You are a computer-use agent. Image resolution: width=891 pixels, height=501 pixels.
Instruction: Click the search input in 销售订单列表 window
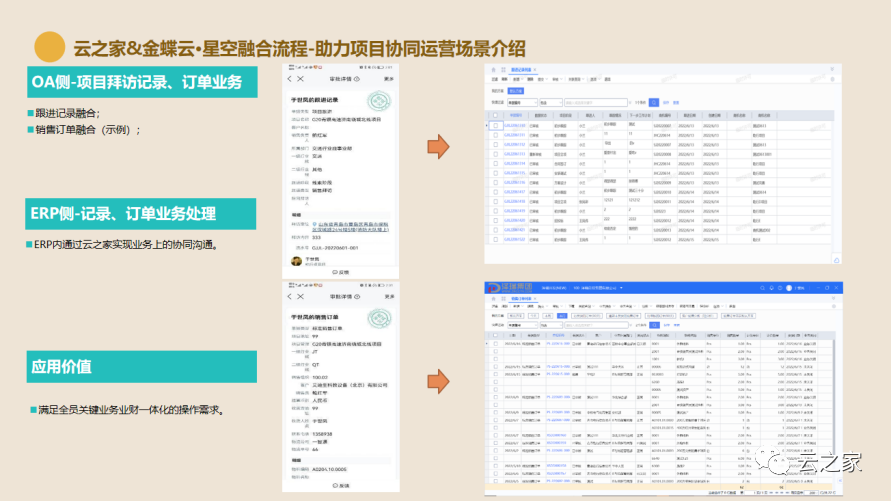tap(596, 325)
